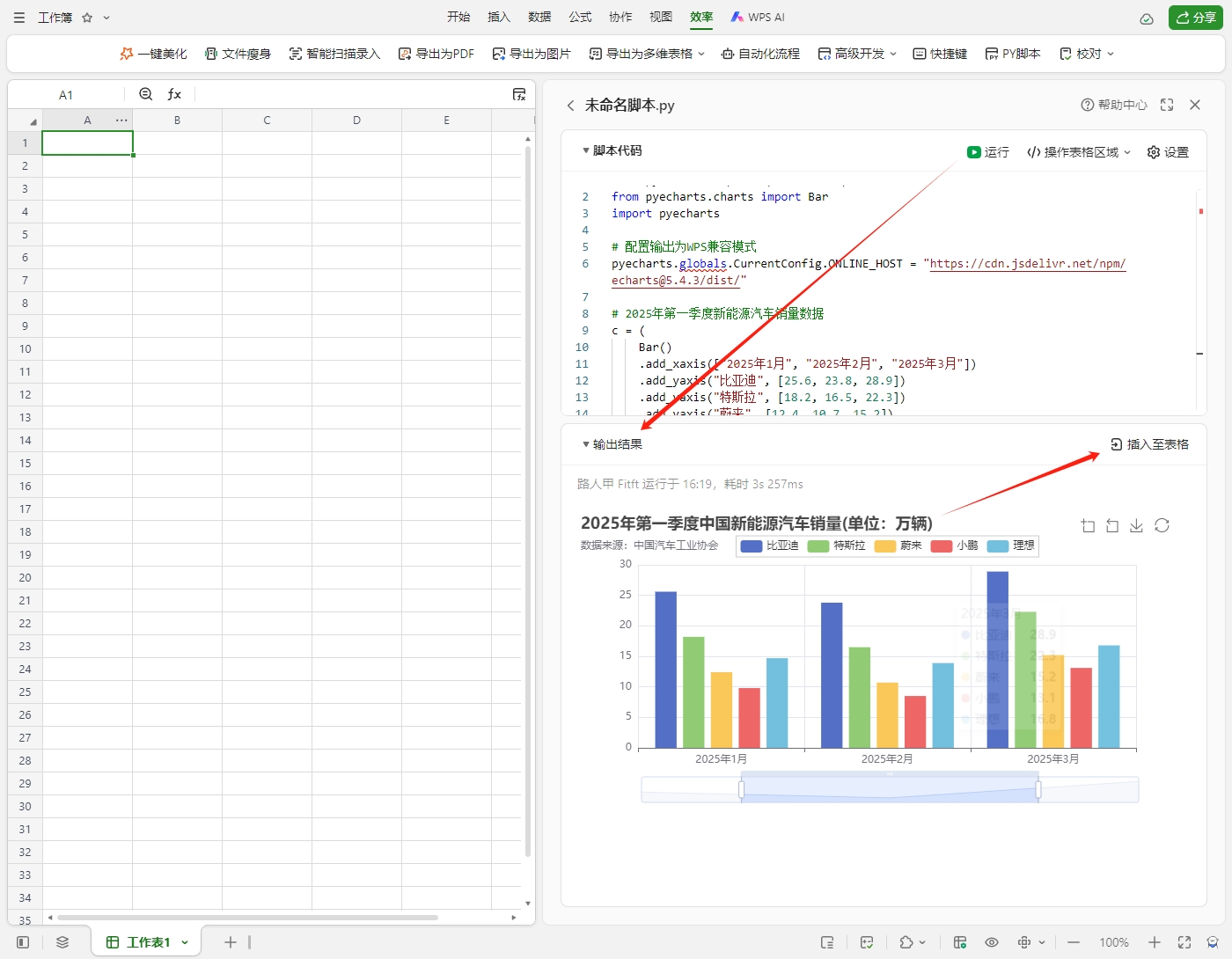The width and height of the screenshot is (1232, 959).
Task: Click the zoom in plus button
Action: [1155, 942]
